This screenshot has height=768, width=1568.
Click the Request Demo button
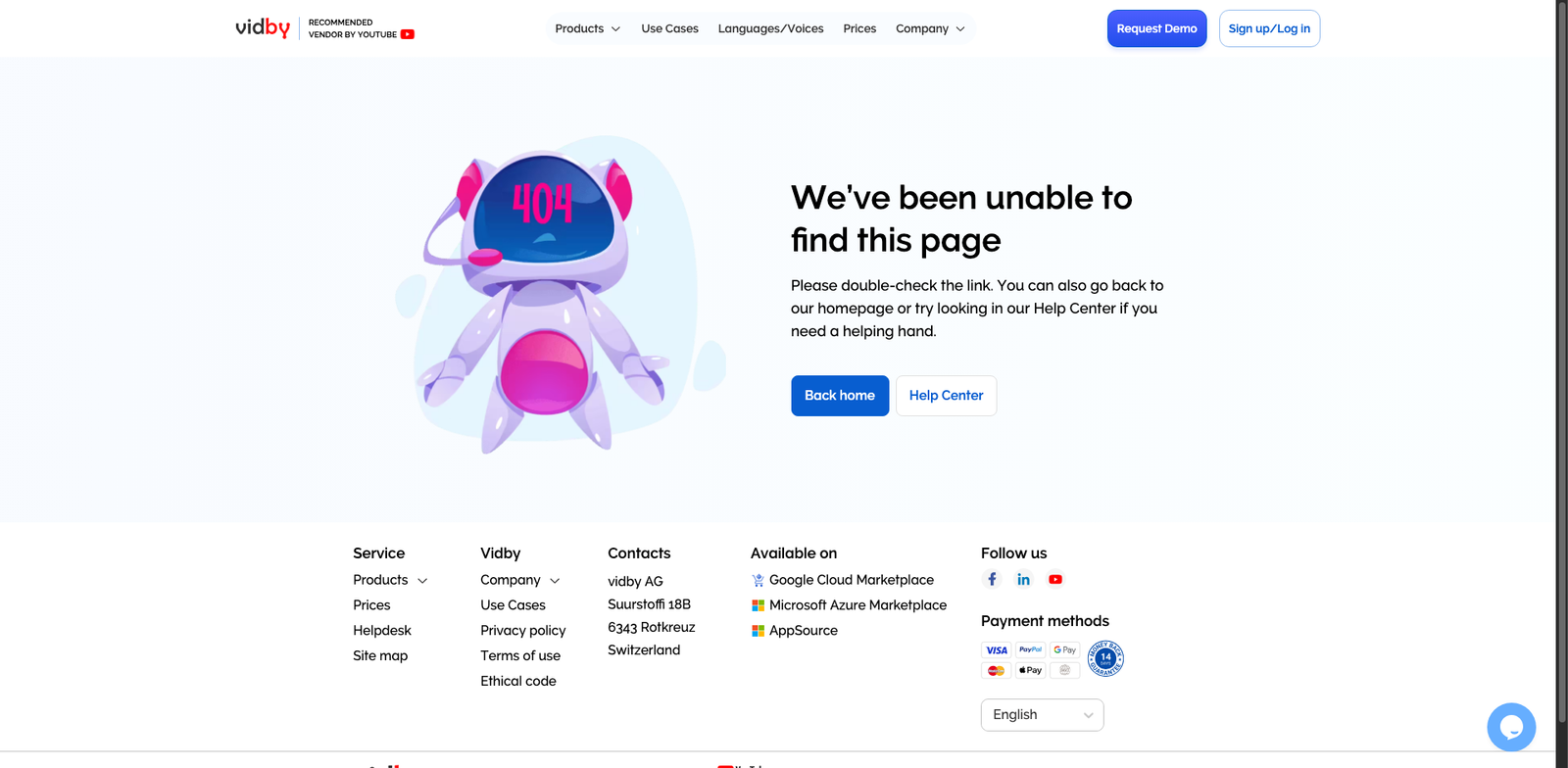coord(1156,28)
